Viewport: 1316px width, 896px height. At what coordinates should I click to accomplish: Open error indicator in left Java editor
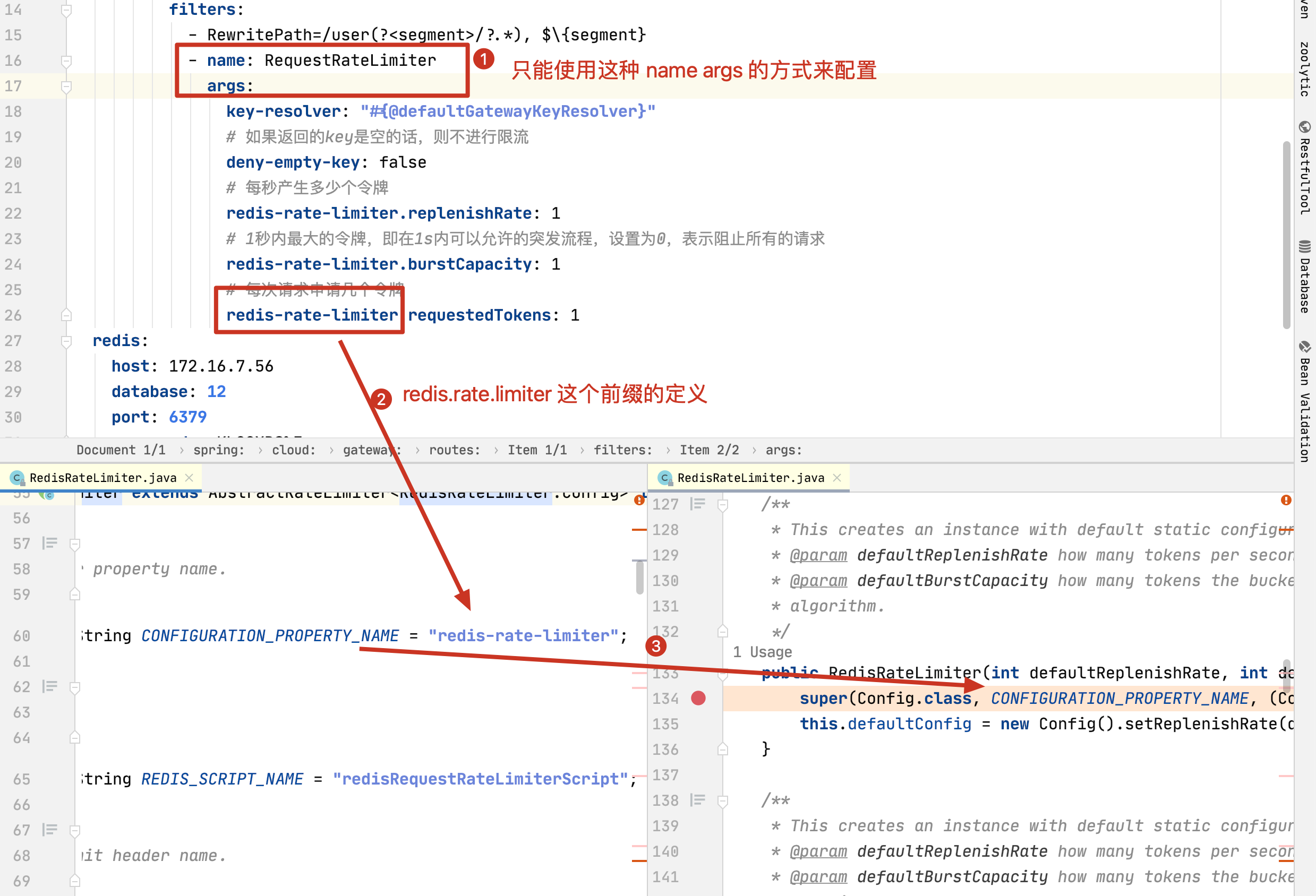(x=639, y=501)
